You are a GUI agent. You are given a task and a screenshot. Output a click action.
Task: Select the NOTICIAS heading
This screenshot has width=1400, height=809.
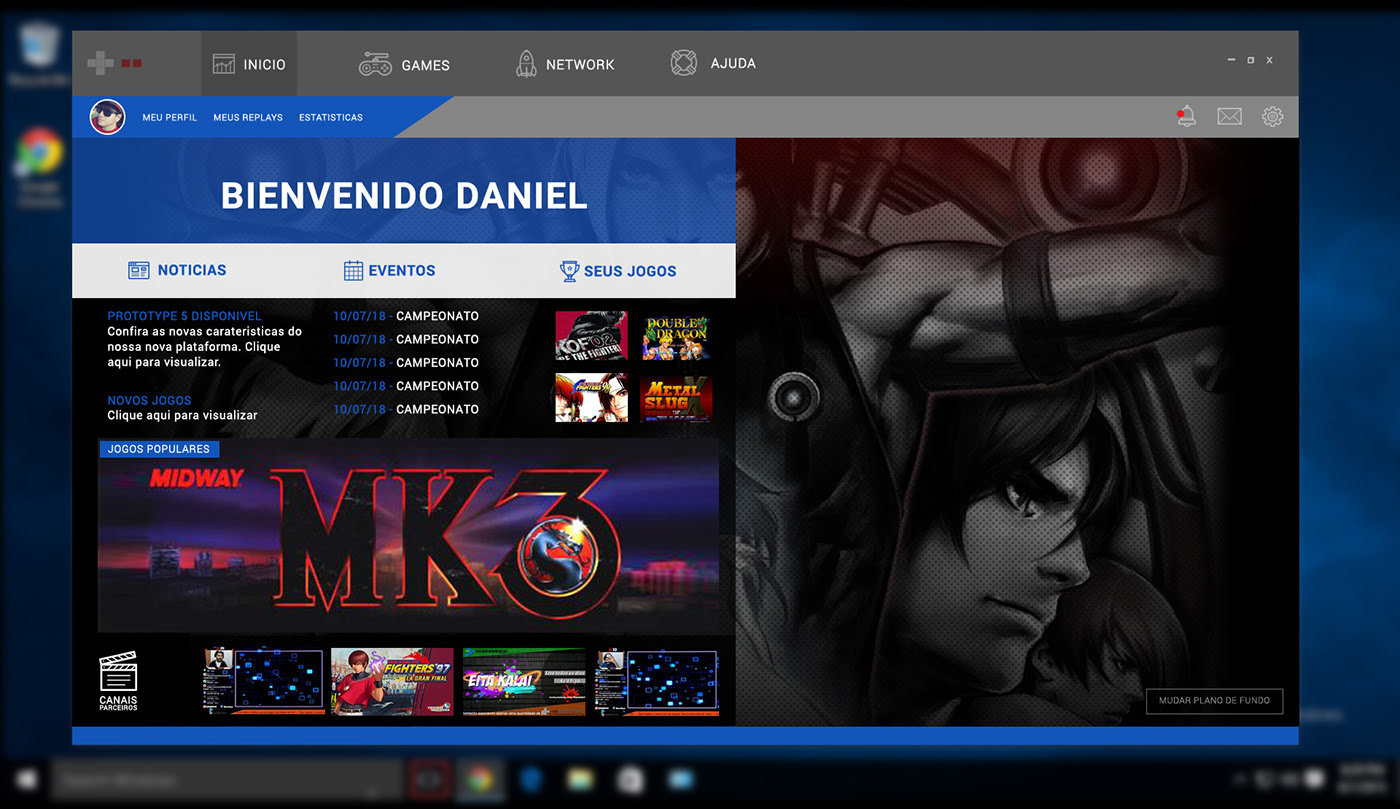click(x=192, y=270)
